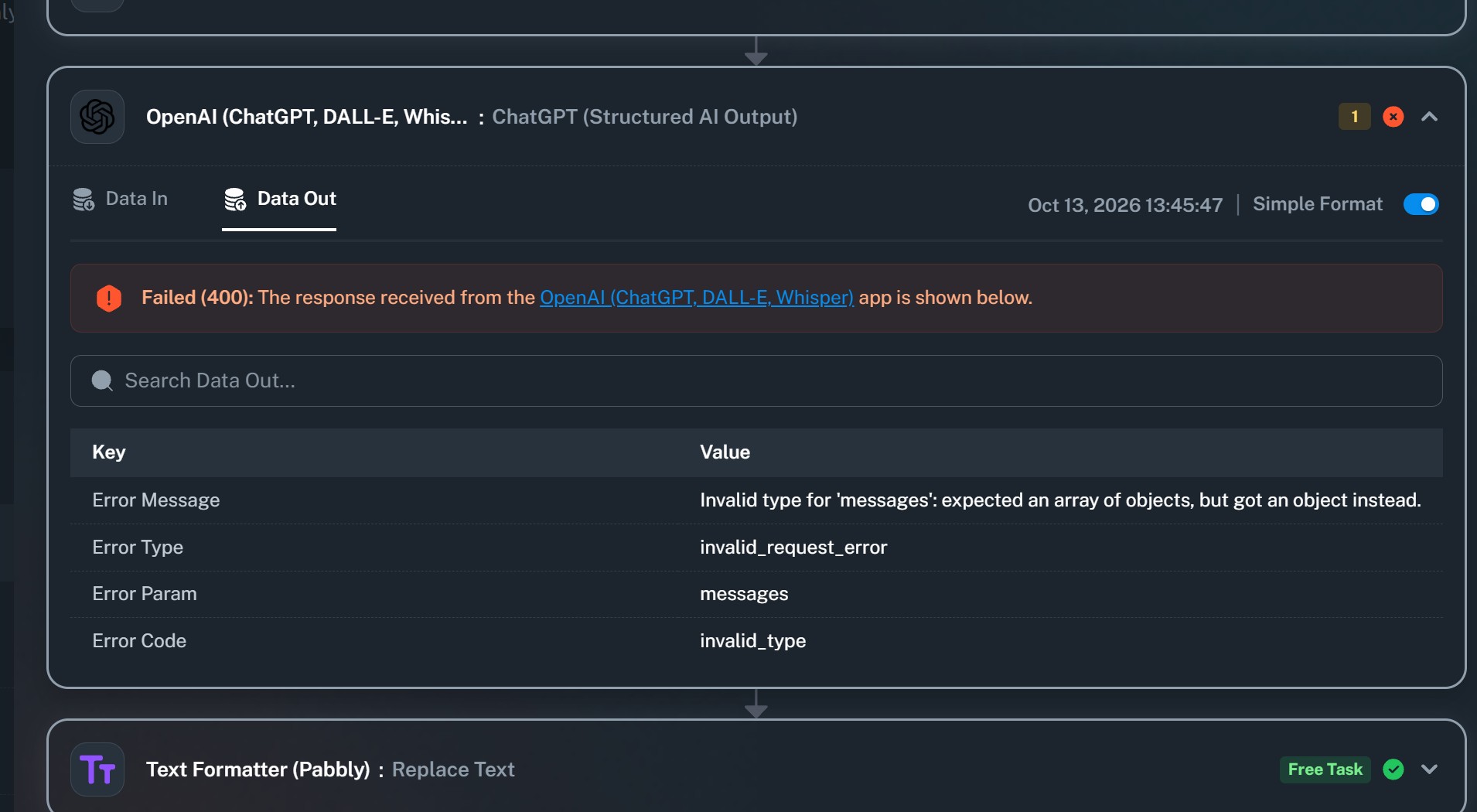Image resolution: width=1477 pixels, height=812 pixels.
Task: Click the search magnifier icon
Action: click(x=102, y=380)
